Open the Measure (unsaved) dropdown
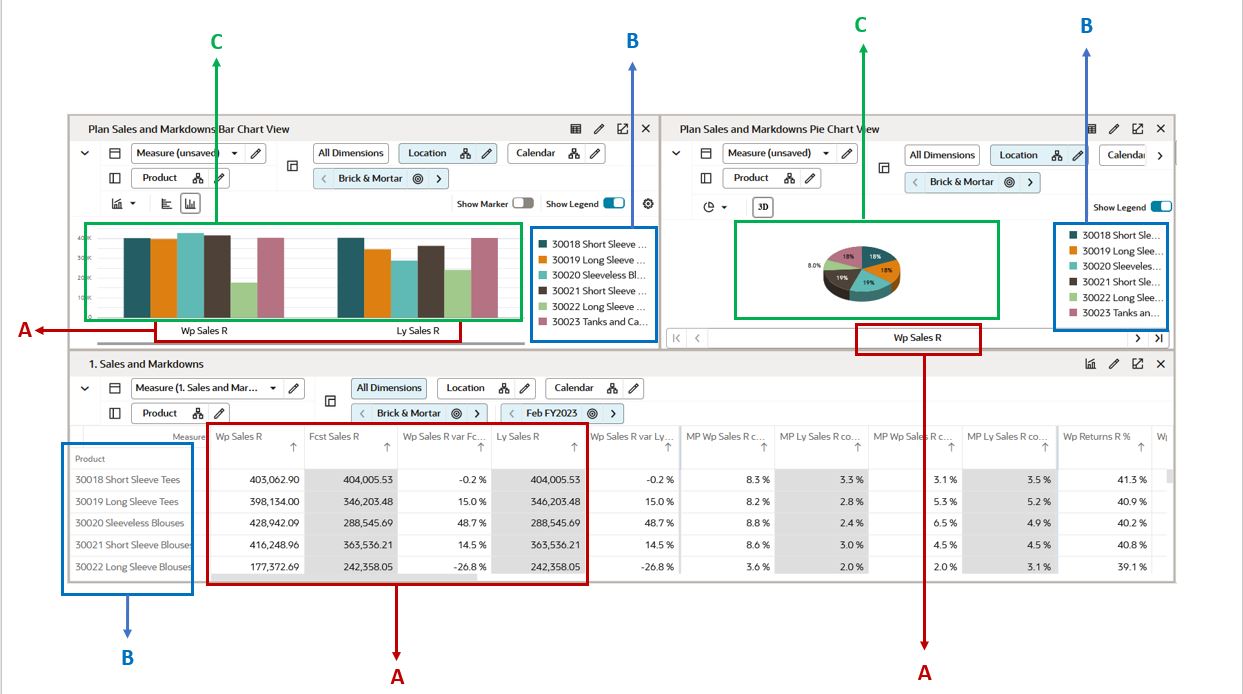Viewport: 1243px width, 694px height. point(234,152)
